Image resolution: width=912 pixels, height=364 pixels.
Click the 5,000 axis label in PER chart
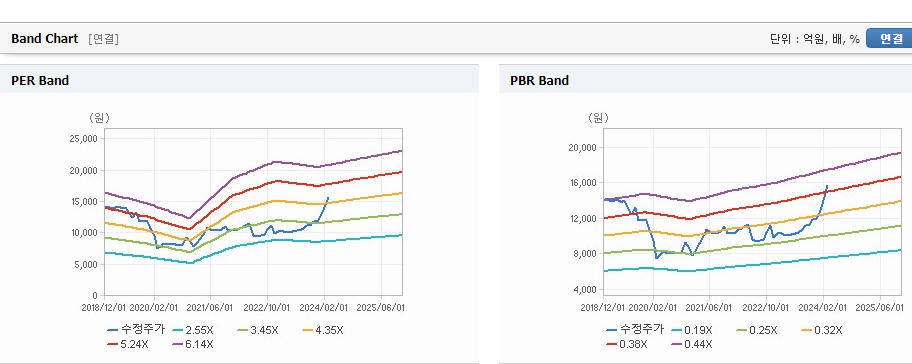tap(87, 264)
